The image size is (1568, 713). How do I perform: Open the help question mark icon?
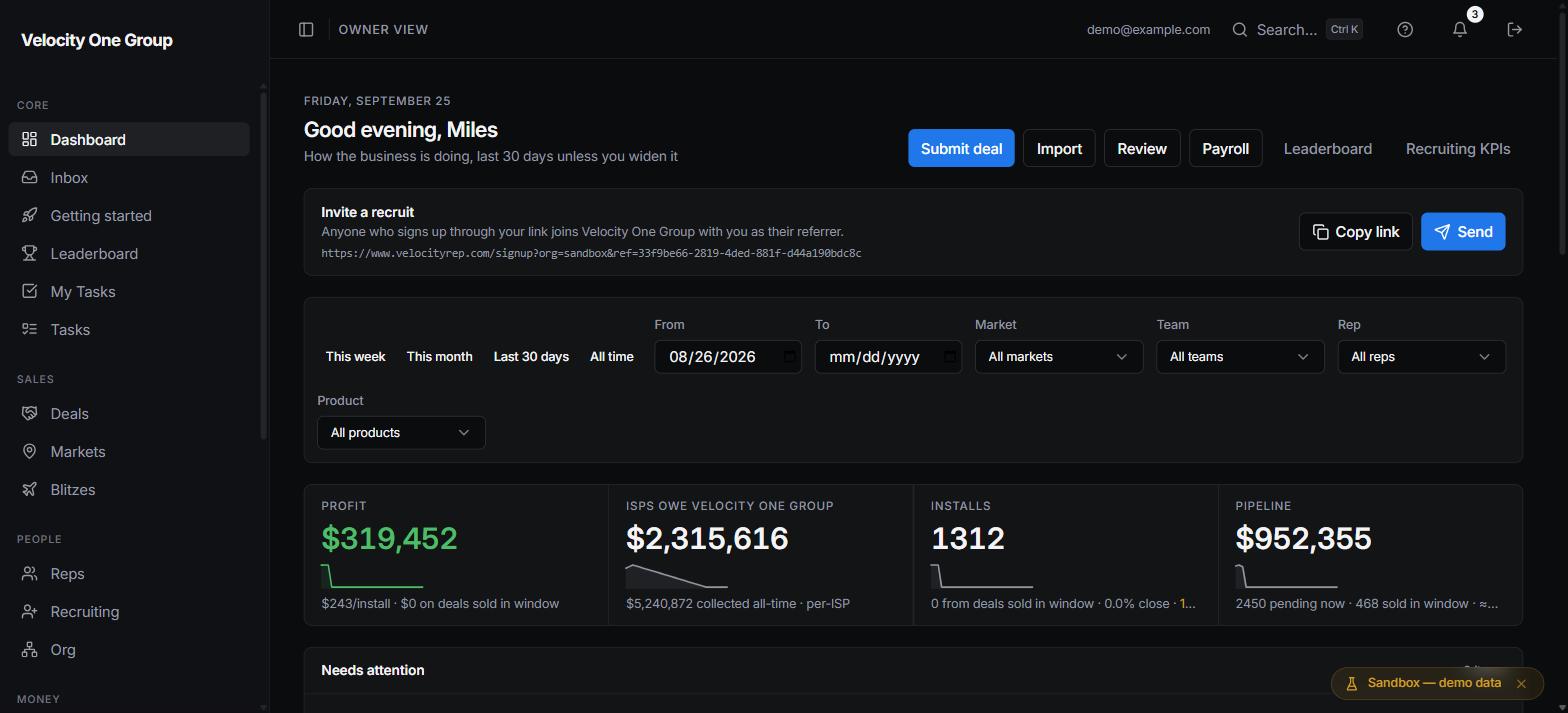click(1405, 30)
